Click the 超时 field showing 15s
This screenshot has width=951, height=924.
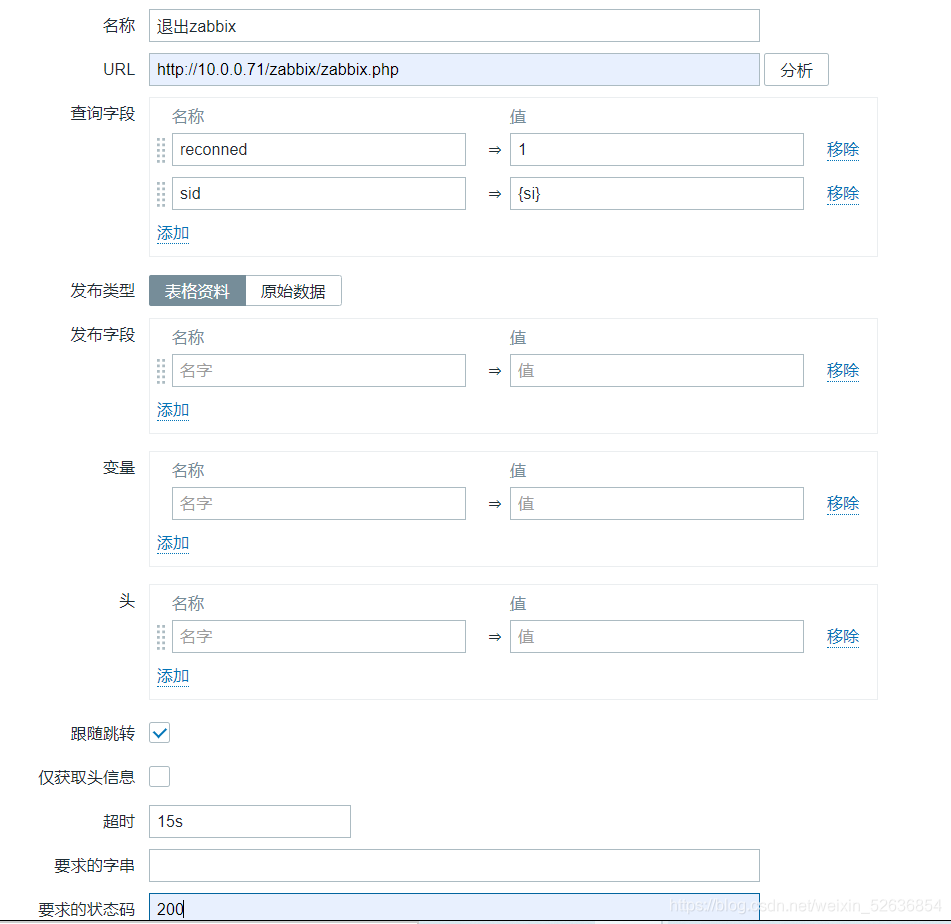249,821
